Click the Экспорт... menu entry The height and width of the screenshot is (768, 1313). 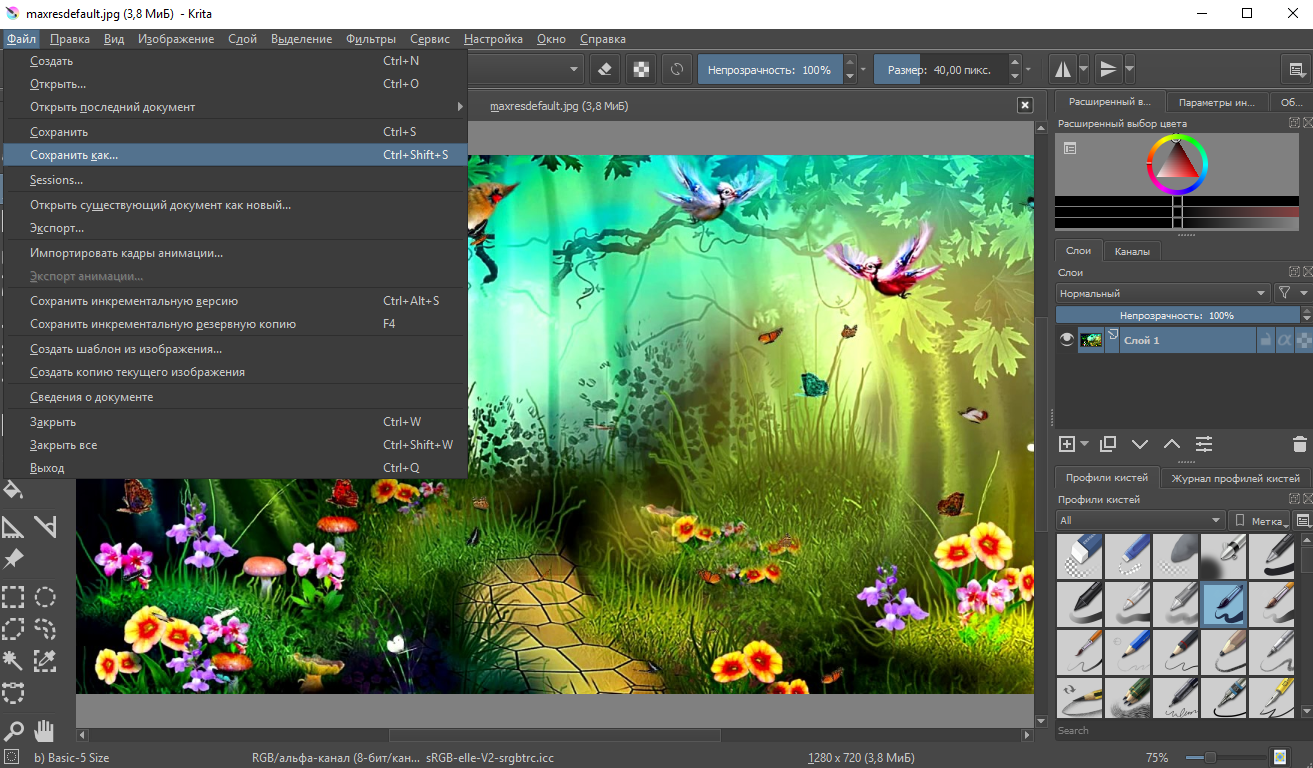(x=57, y=228)
